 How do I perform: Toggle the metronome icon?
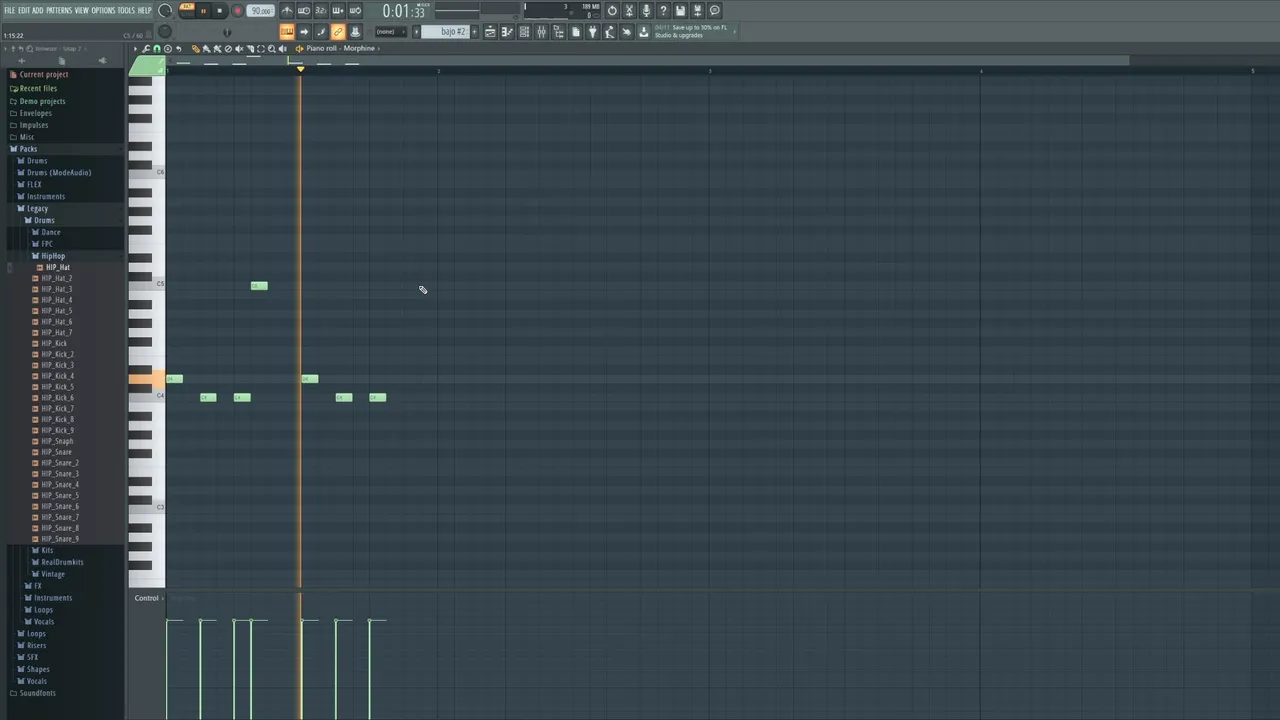[287, 10]
